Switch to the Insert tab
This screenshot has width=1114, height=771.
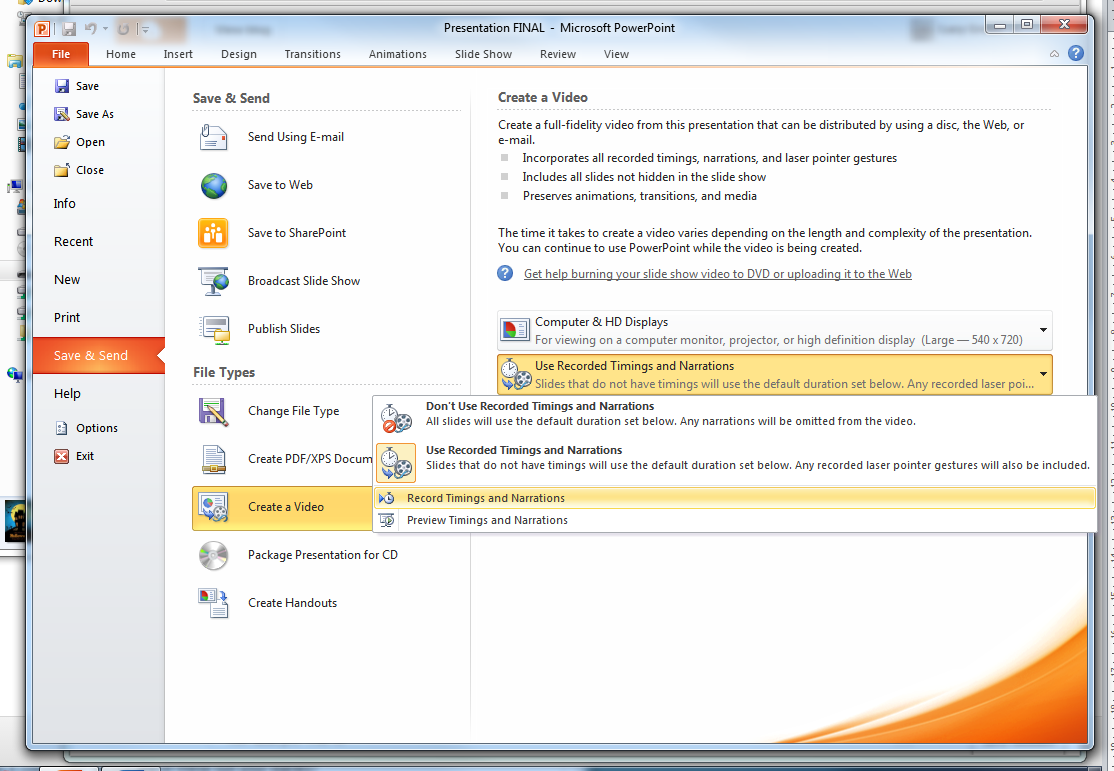(178, 54)
